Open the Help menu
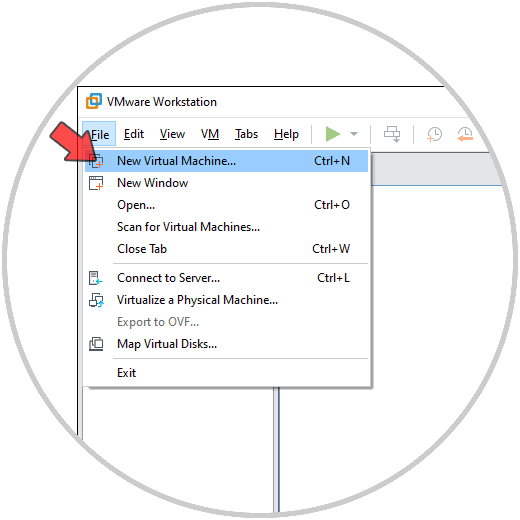Screen dimensions: 520x520 (286, 134)
